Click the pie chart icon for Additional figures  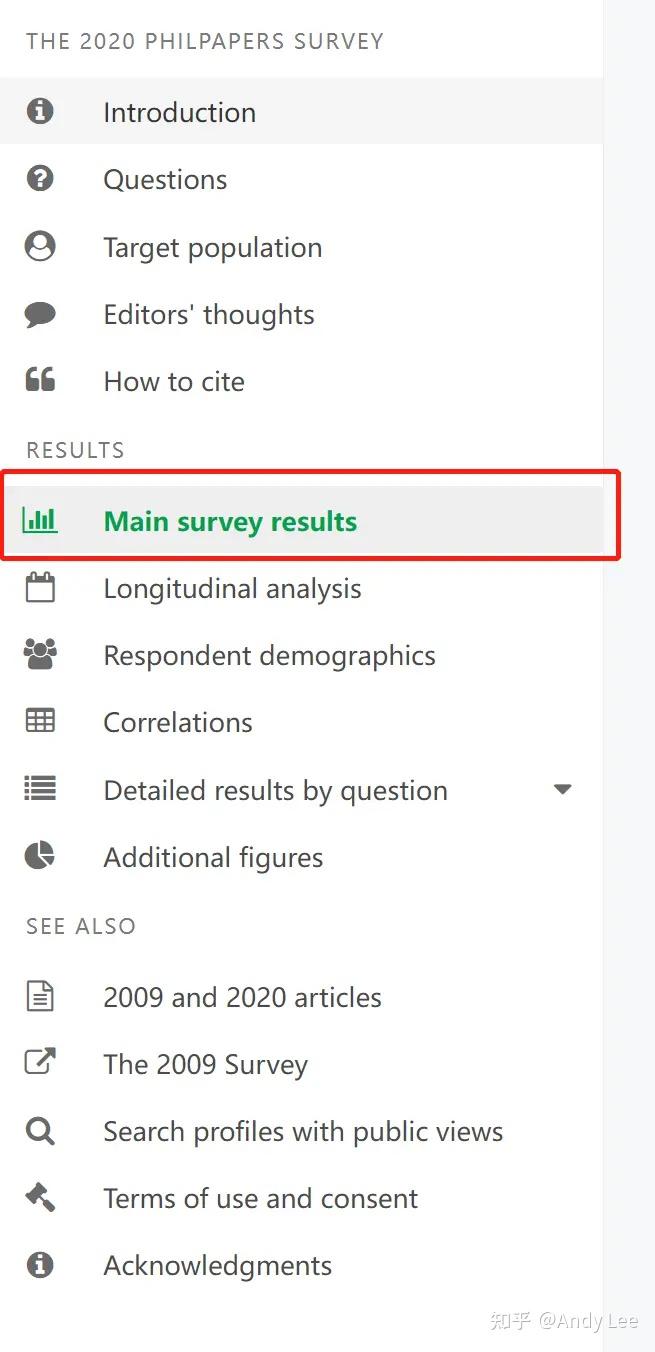coord(40,856)
